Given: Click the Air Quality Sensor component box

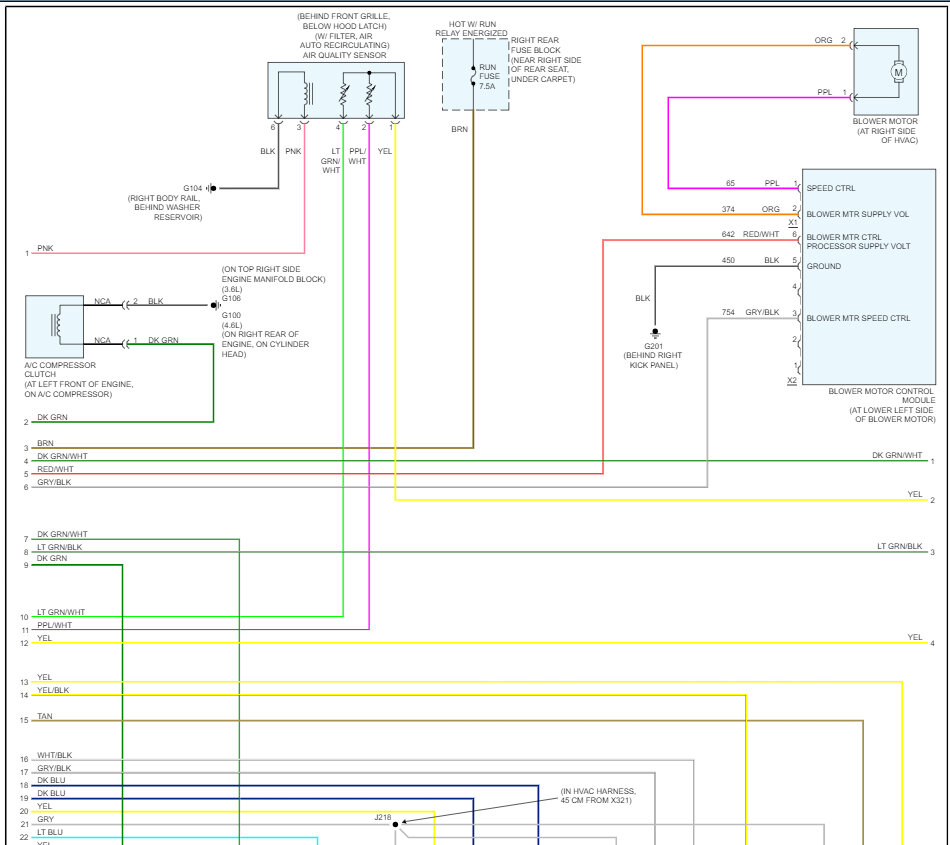Looking at the screenshot, I should click(336, 90).
